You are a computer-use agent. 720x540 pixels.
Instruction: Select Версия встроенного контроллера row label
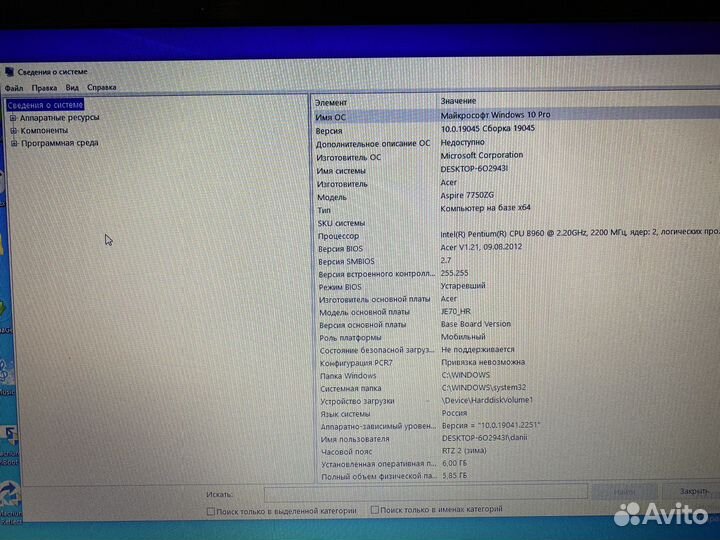tap(377, 274)
